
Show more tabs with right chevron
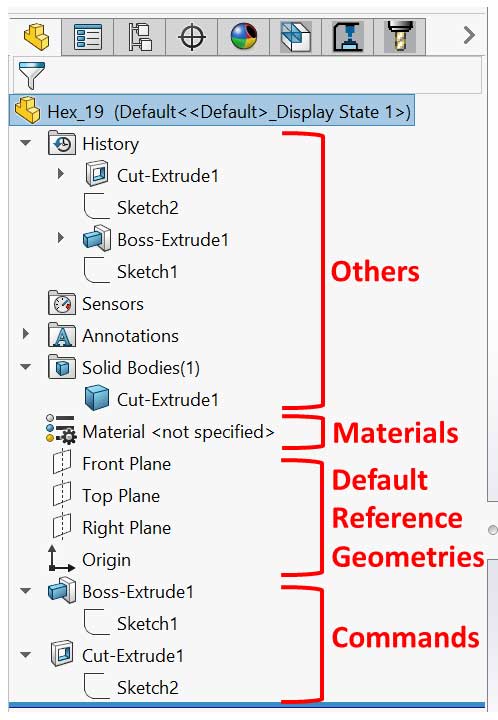pyautogui.click(x=469, y=35)
